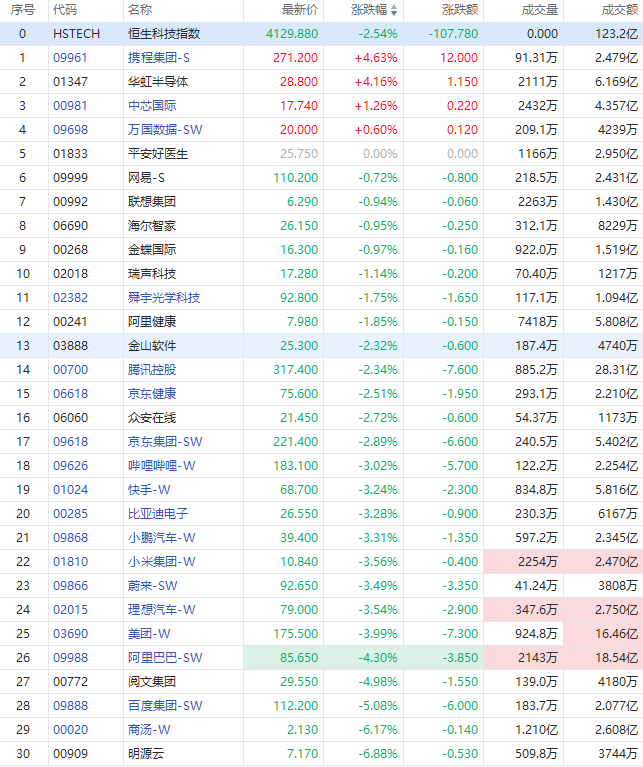Click the -6.88% change for 明源云

pos(378,753)
